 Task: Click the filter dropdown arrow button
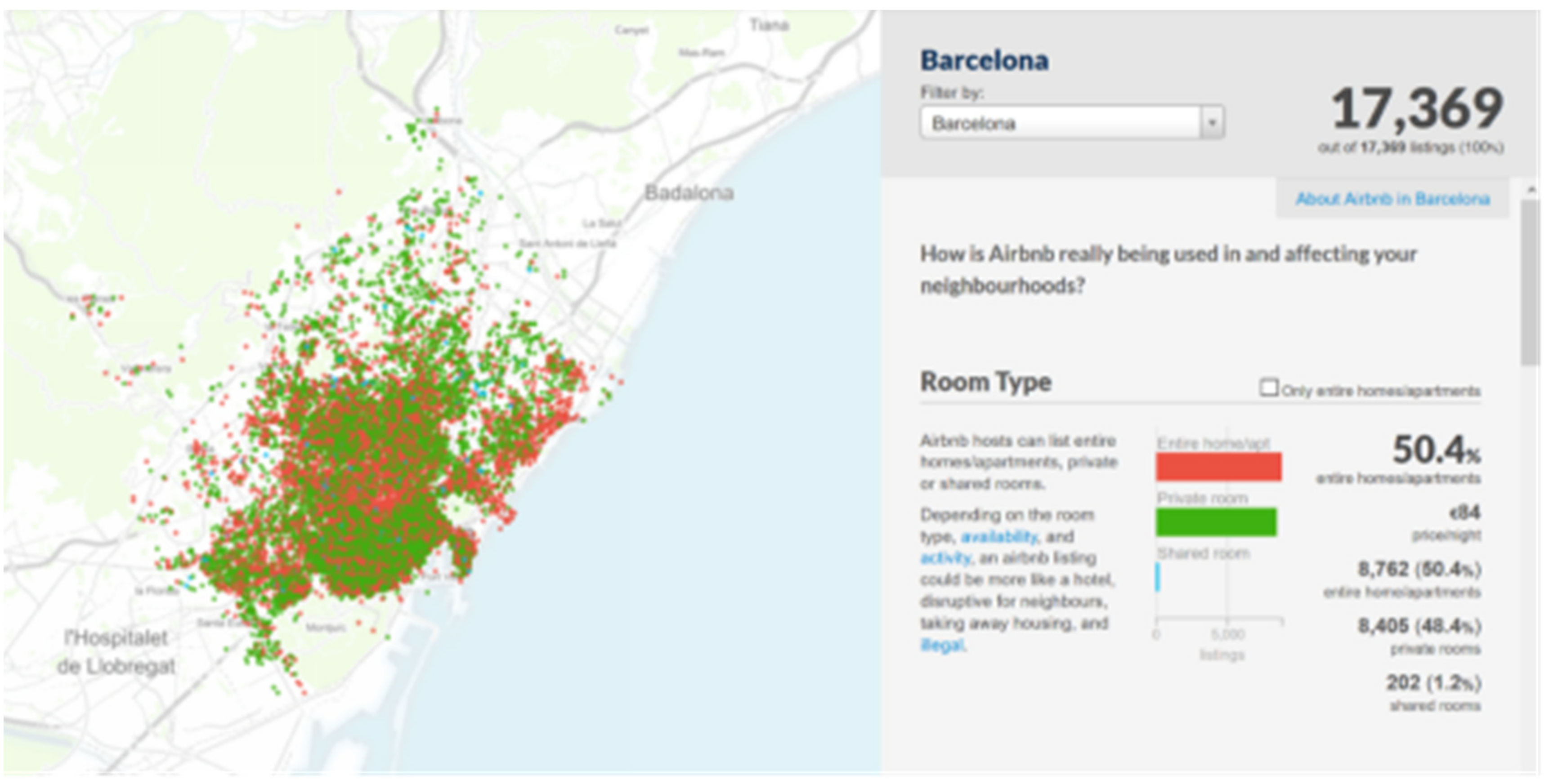[x=1212, y=123]
